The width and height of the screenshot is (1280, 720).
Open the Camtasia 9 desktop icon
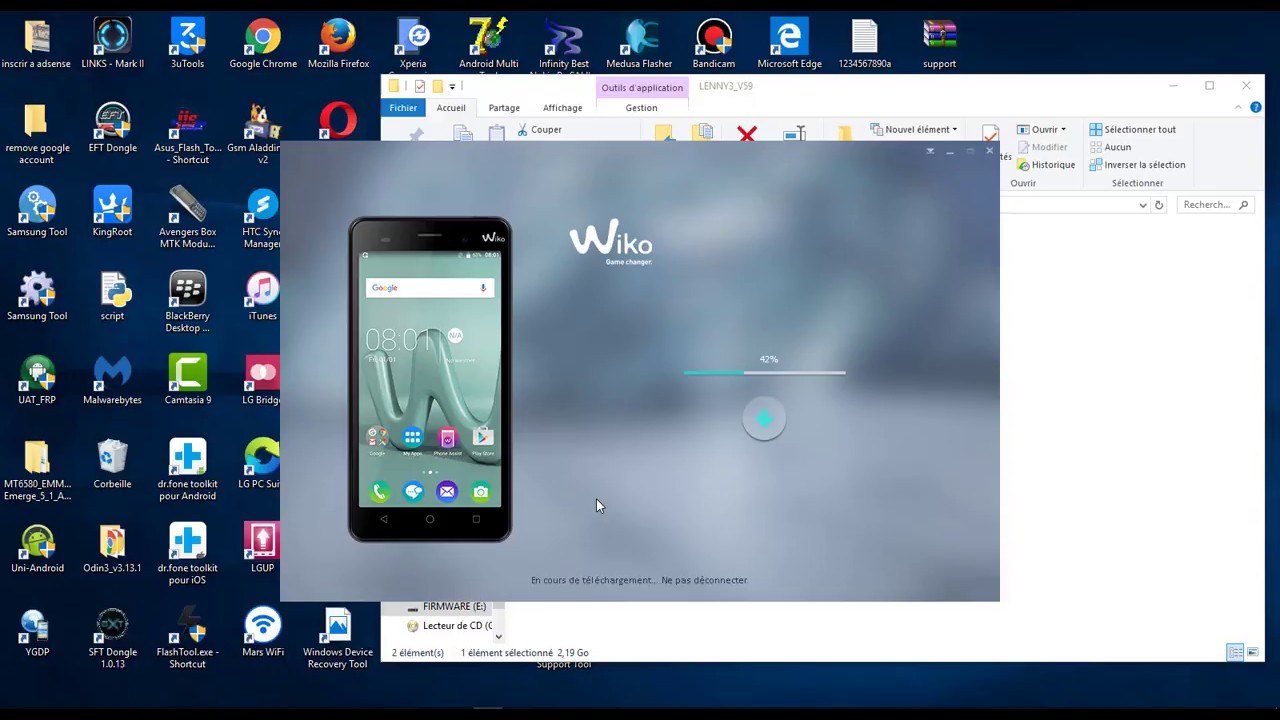point(187,379)
